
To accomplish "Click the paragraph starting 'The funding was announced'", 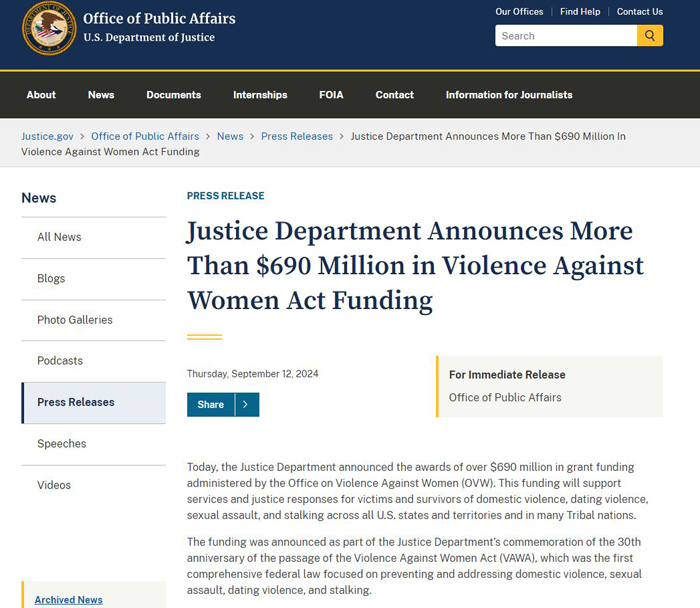I will click(414, 566).
